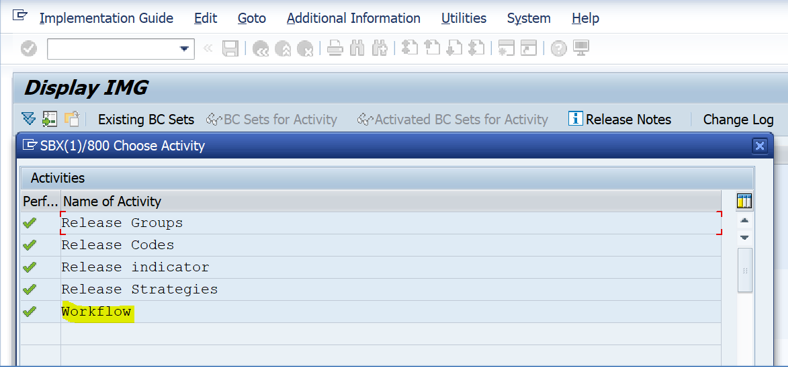Viewport: 788px width, 367px height.
Task: Click the checkmark next to Release indicator
Action: (30, 267)
